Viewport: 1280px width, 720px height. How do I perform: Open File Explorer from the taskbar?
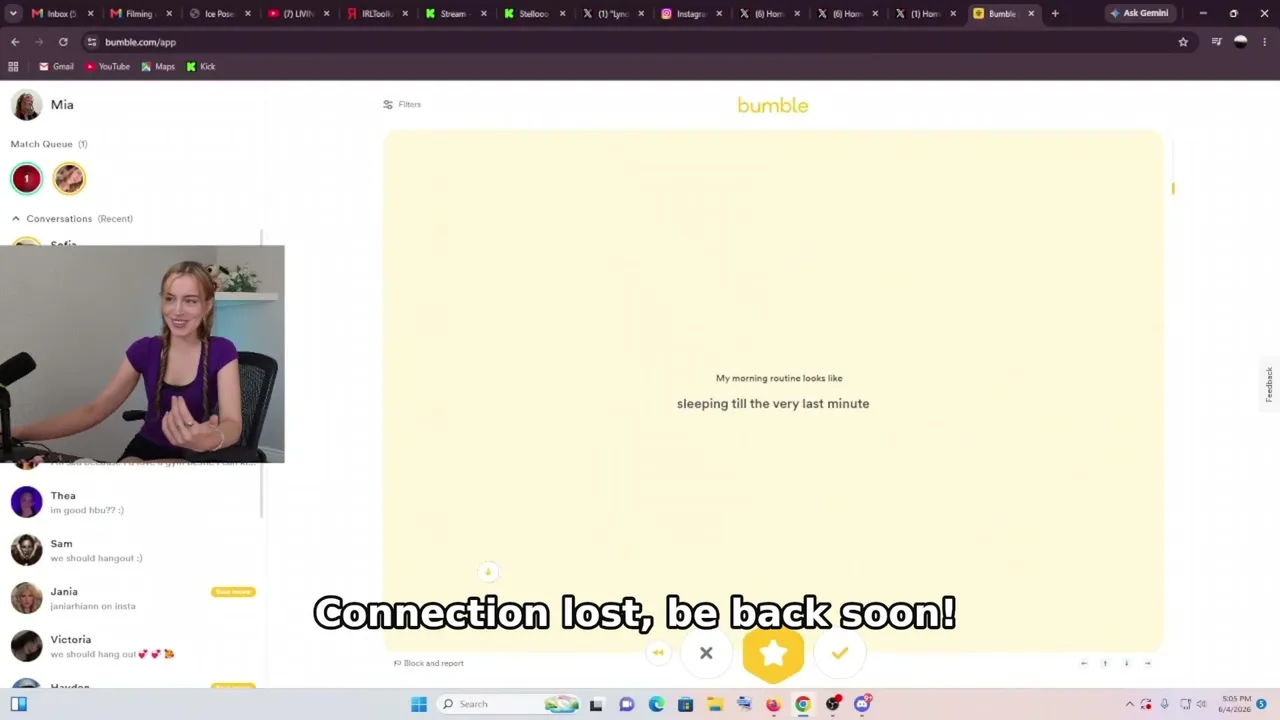click(715, 704)
